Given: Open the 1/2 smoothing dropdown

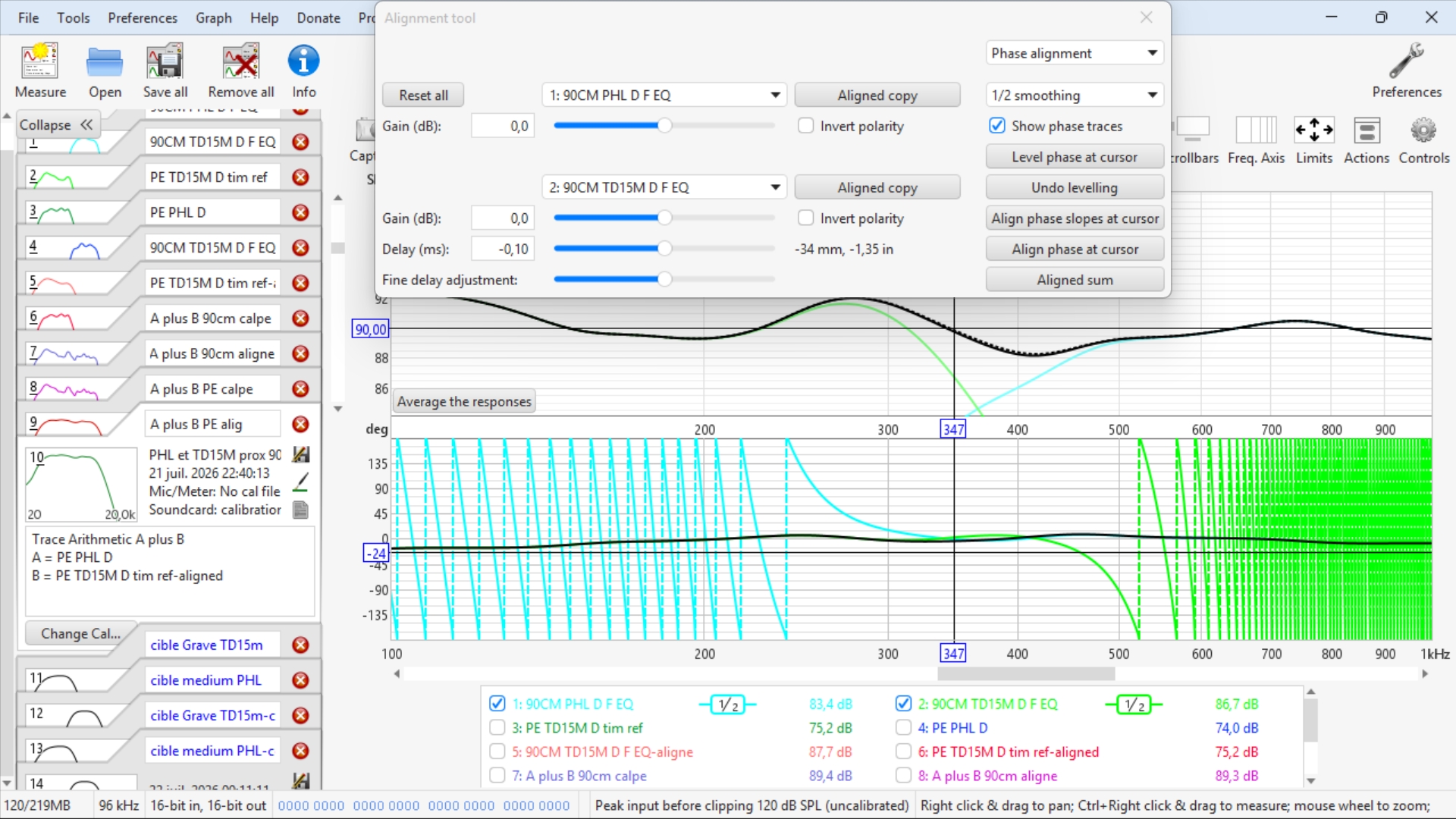Looking at the screenshot, I should [1075, 95].
